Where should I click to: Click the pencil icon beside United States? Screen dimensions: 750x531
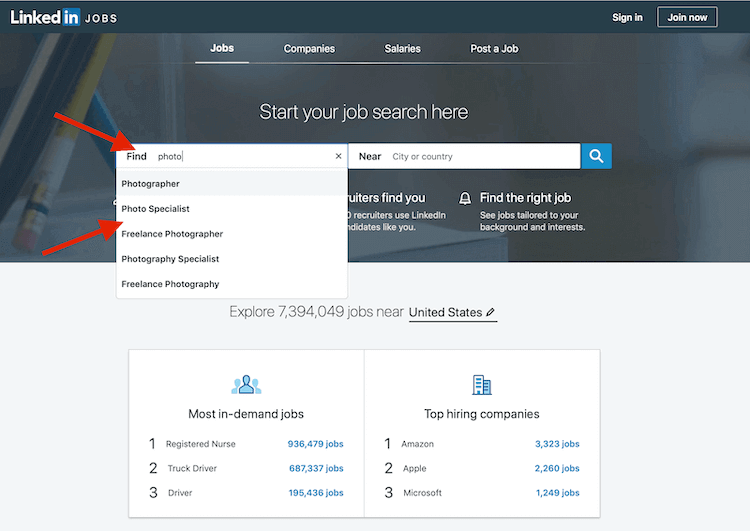click(x=491, y=313)
